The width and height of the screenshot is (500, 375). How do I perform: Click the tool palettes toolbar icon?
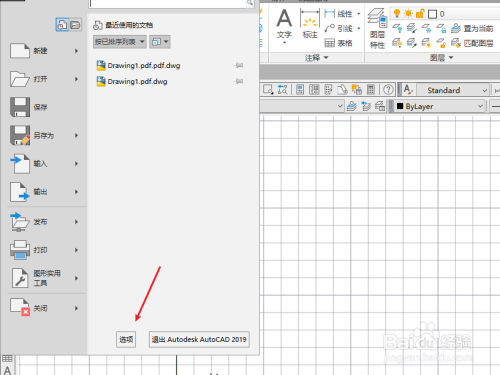pos(328,90)
